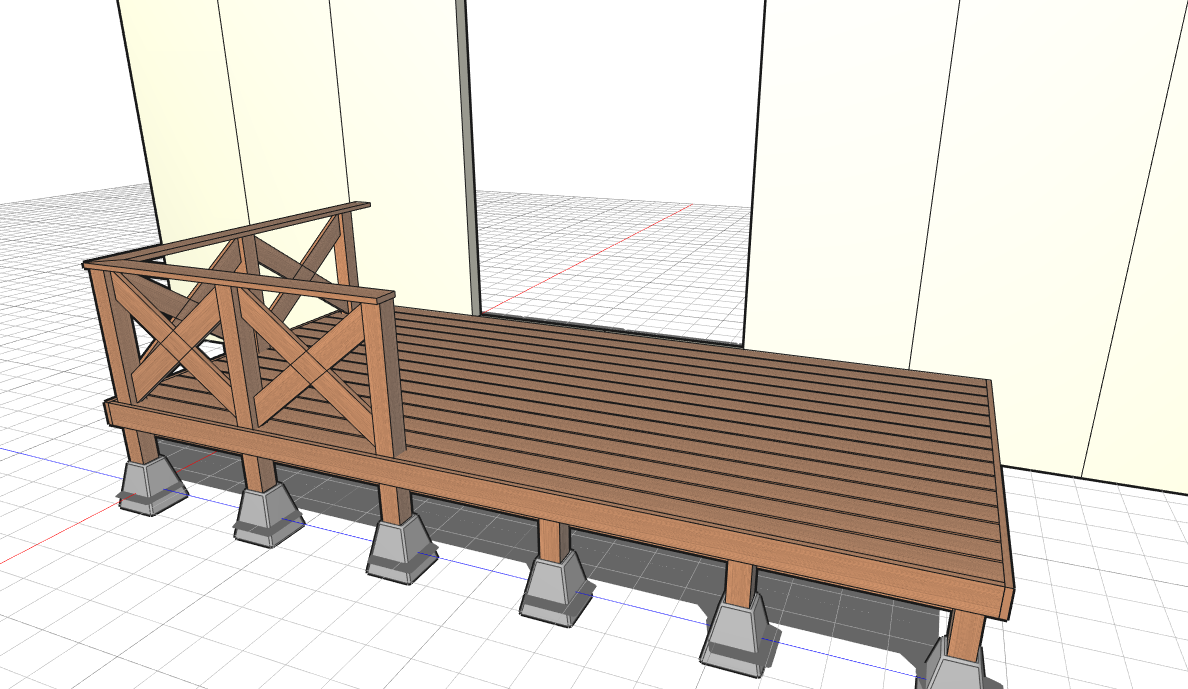Select the top handrail cap of railing
Screen dimensions: 1188x689
[239, 280]
